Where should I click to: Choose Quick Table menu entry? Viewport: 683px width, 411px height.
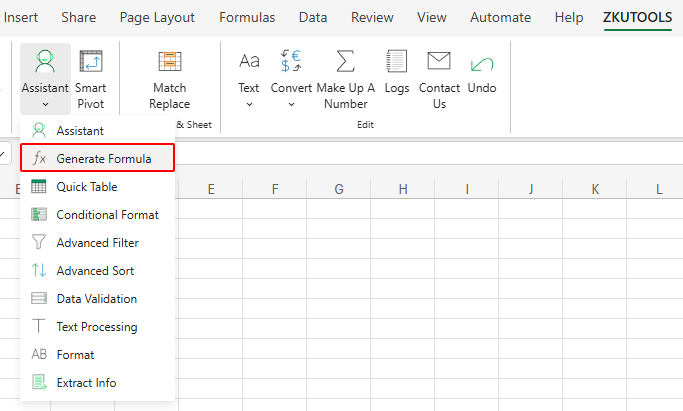tap(98, 186)
